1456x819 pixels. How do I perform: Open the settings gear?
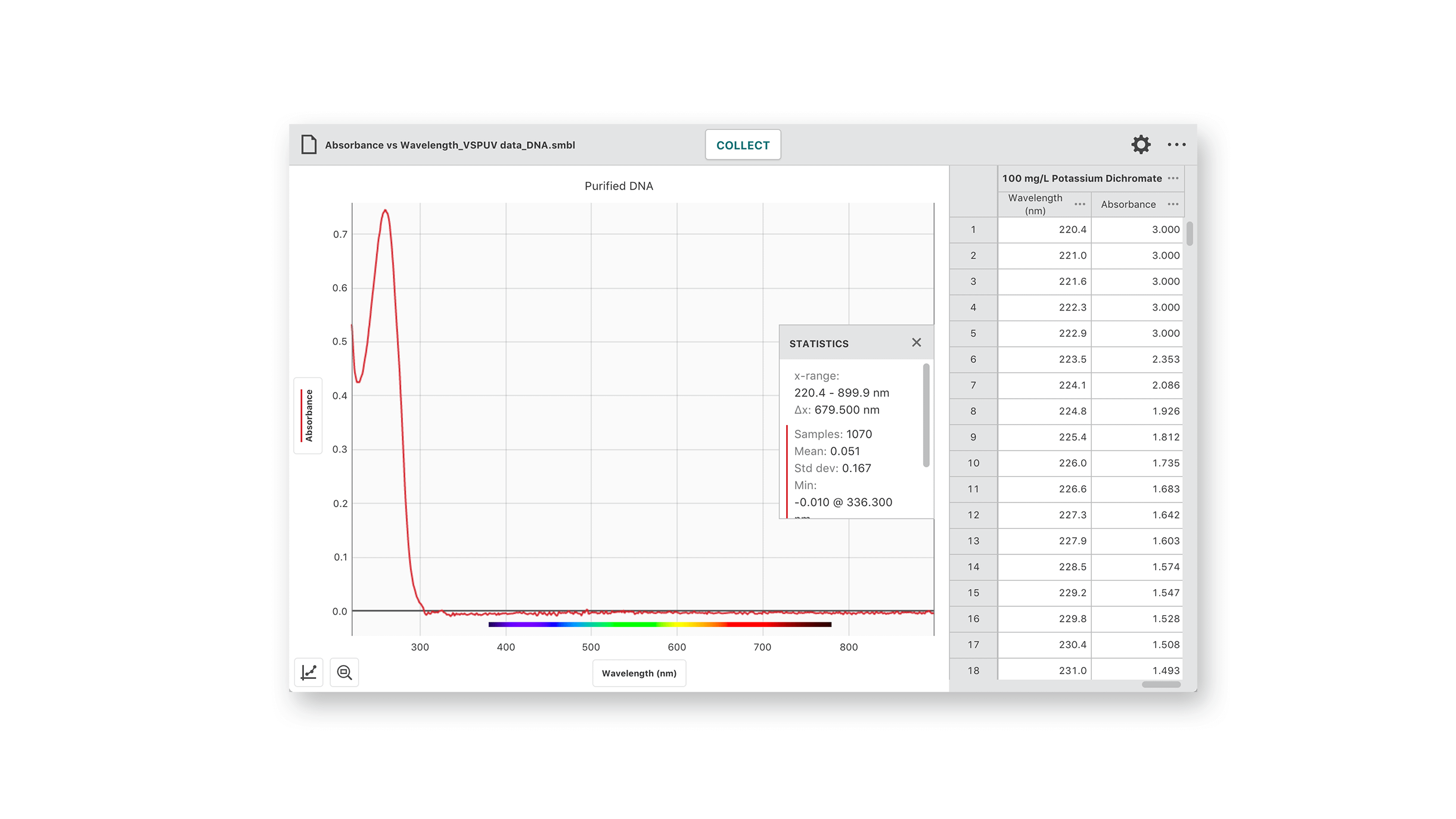point(1140,144)
